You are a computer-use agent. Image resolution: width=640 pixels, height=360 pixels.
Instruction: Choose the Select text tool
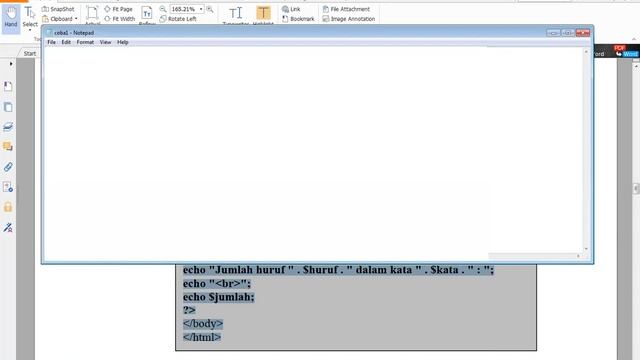[x=30, y=16]
